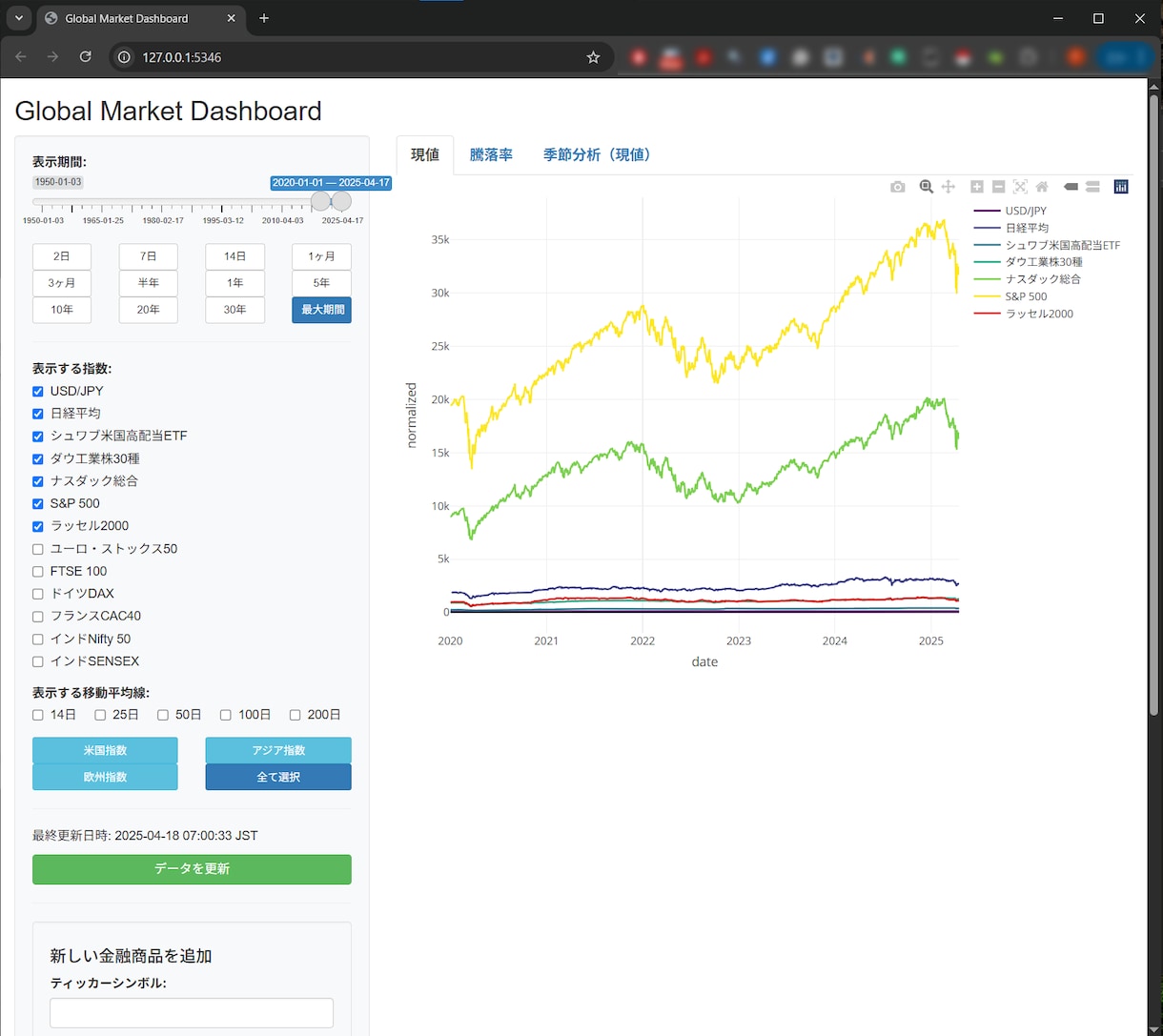Bookmark this page with the star icon
This screenshot has height=1036, width=1163.
[x=593, y=57]
